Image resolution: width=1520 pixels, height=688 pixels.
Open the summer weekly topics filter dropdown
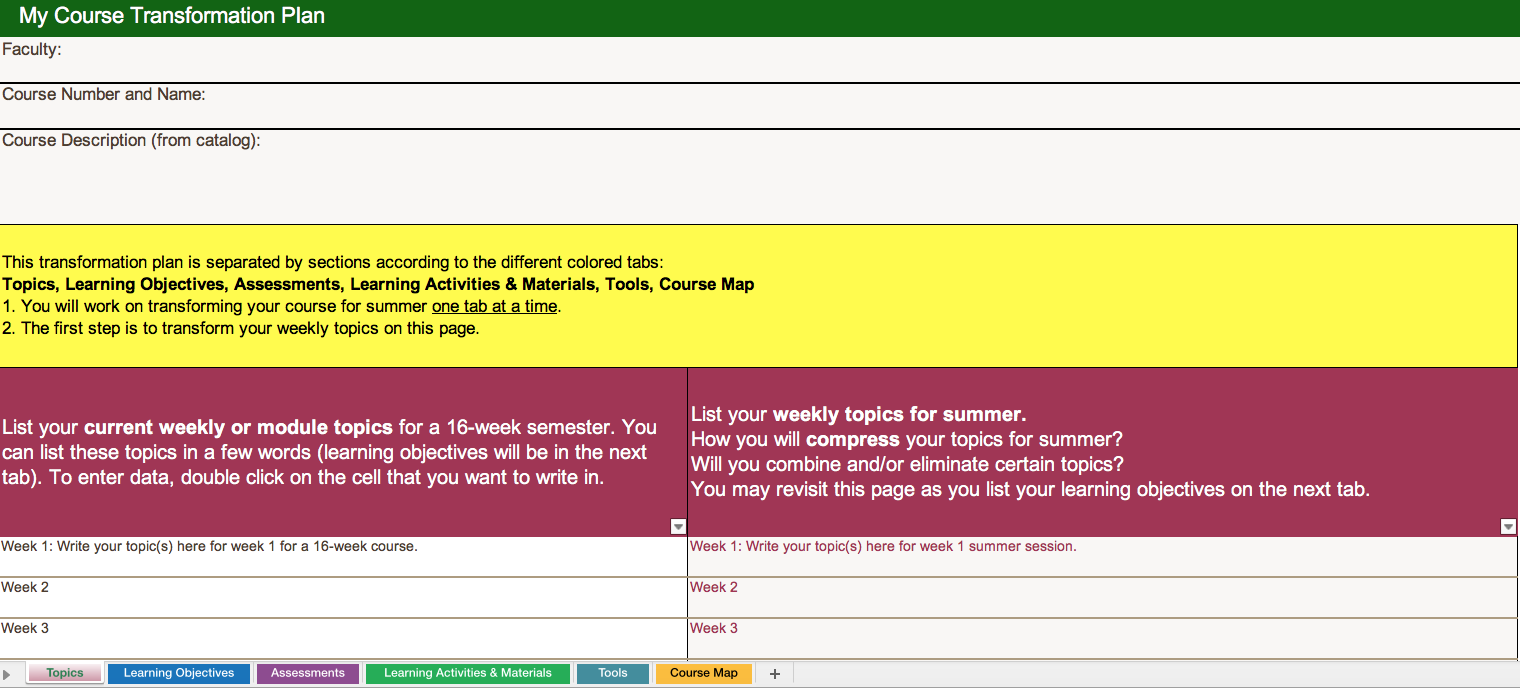click(1508, 527)
